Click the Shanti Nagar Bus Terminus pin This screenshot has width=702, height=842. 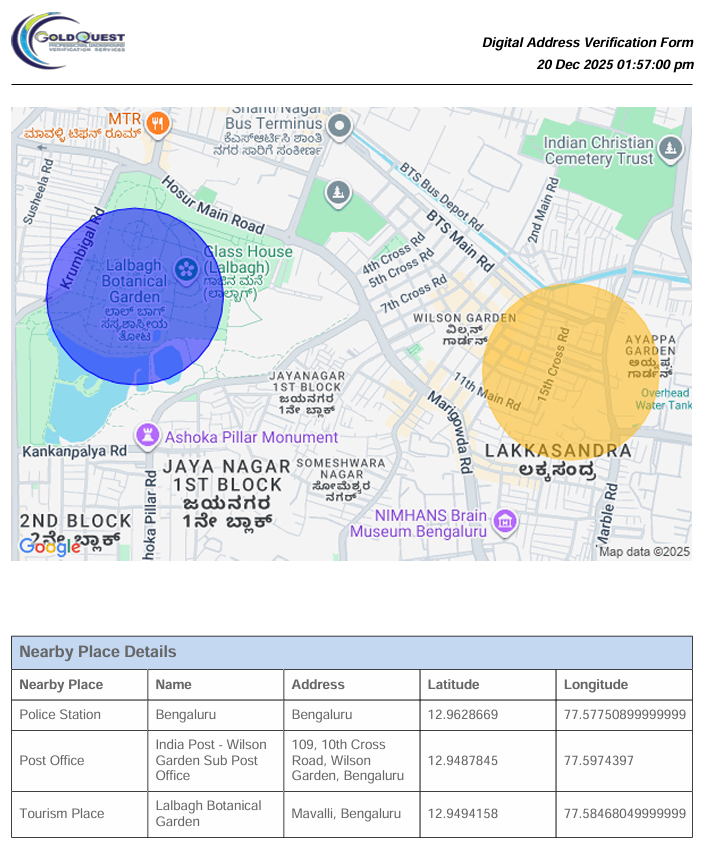click(x=339, y=127)
